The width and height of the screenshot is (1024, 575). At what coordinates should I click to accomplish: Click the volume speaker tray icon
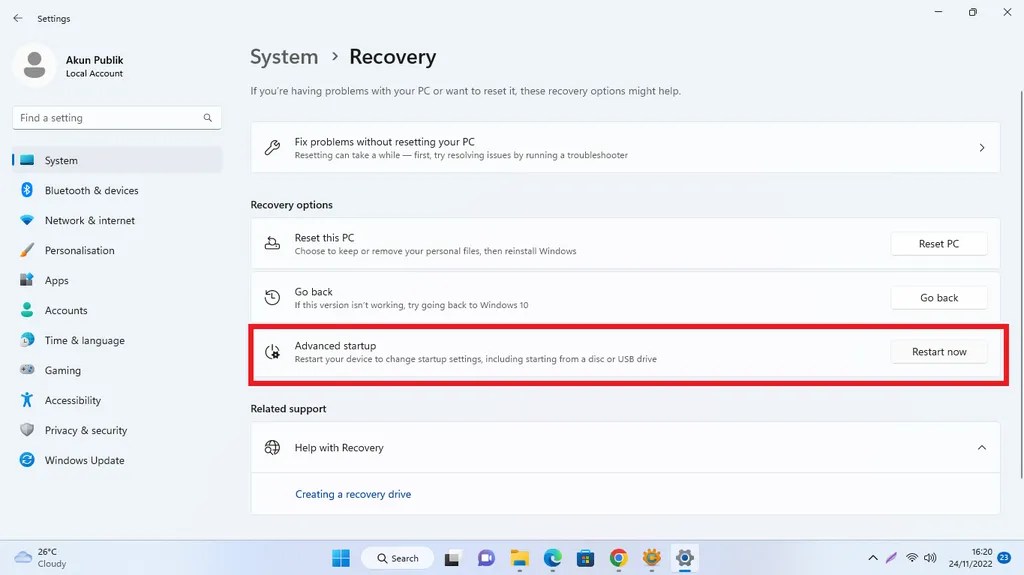[930, 558]
